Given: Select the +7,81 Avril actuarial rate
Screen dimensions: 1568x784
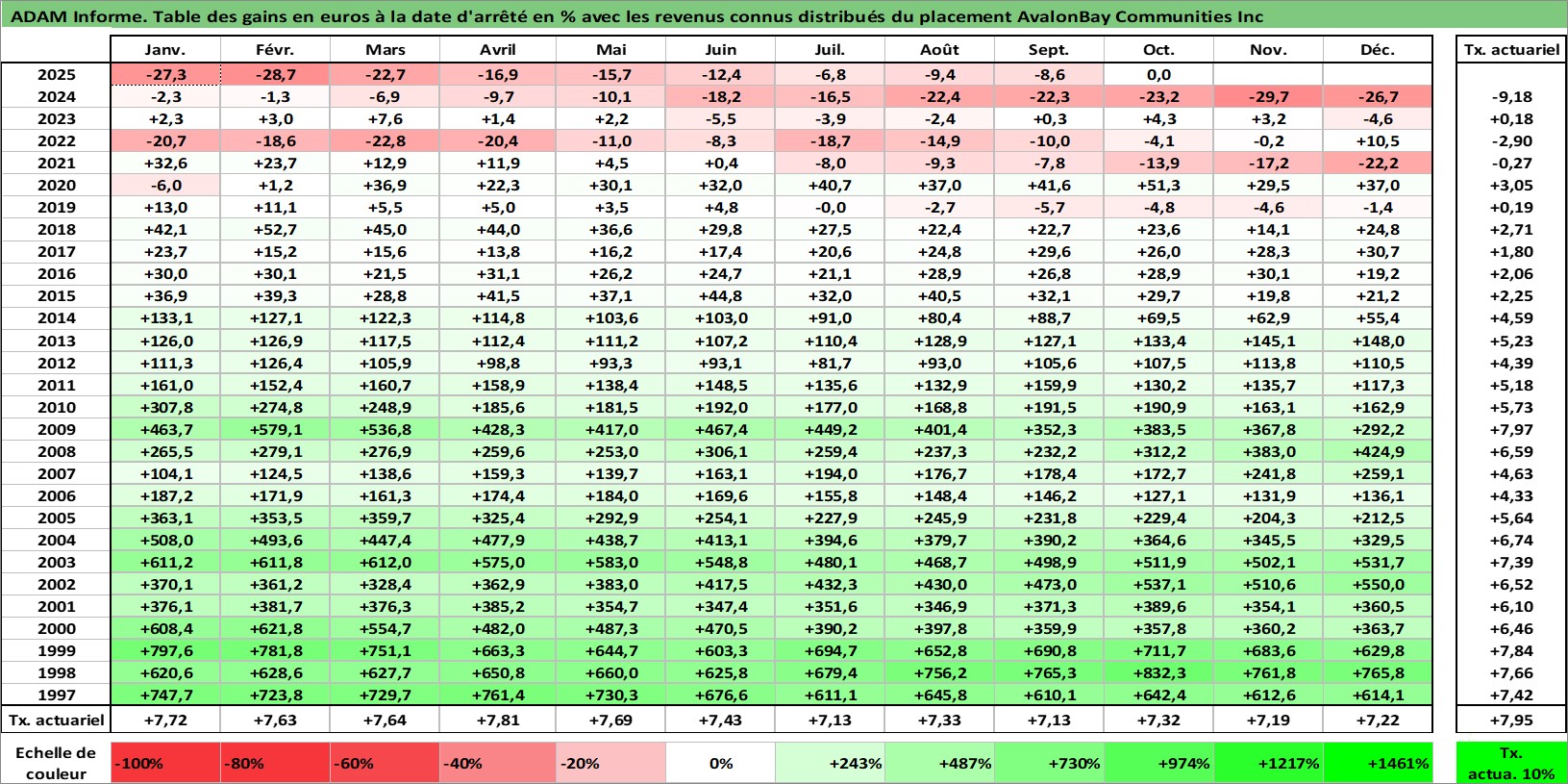Looking at the screenshot, I should pos(498,721).
